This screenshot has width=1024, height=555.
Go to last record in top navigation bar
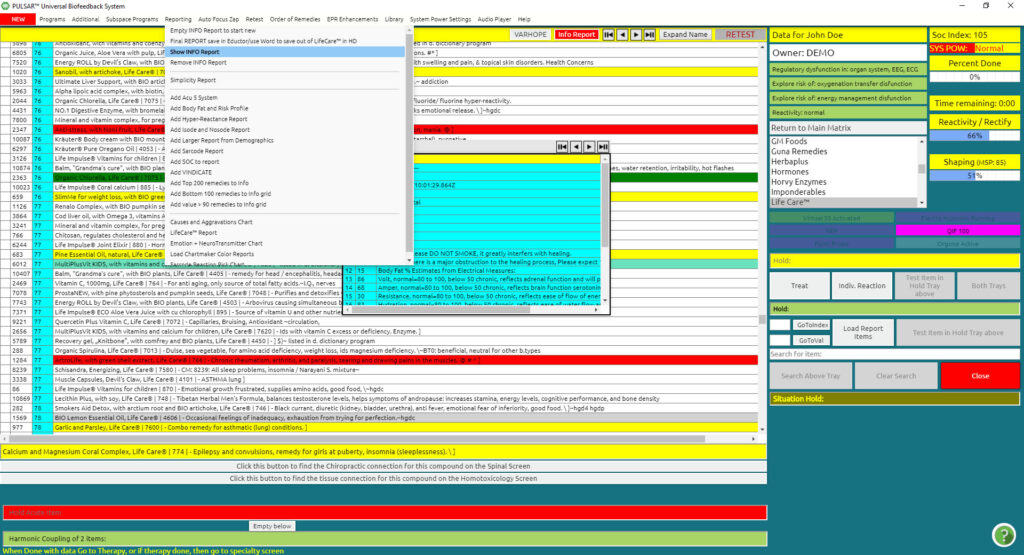pyautogui.click(x=651, y=35)
